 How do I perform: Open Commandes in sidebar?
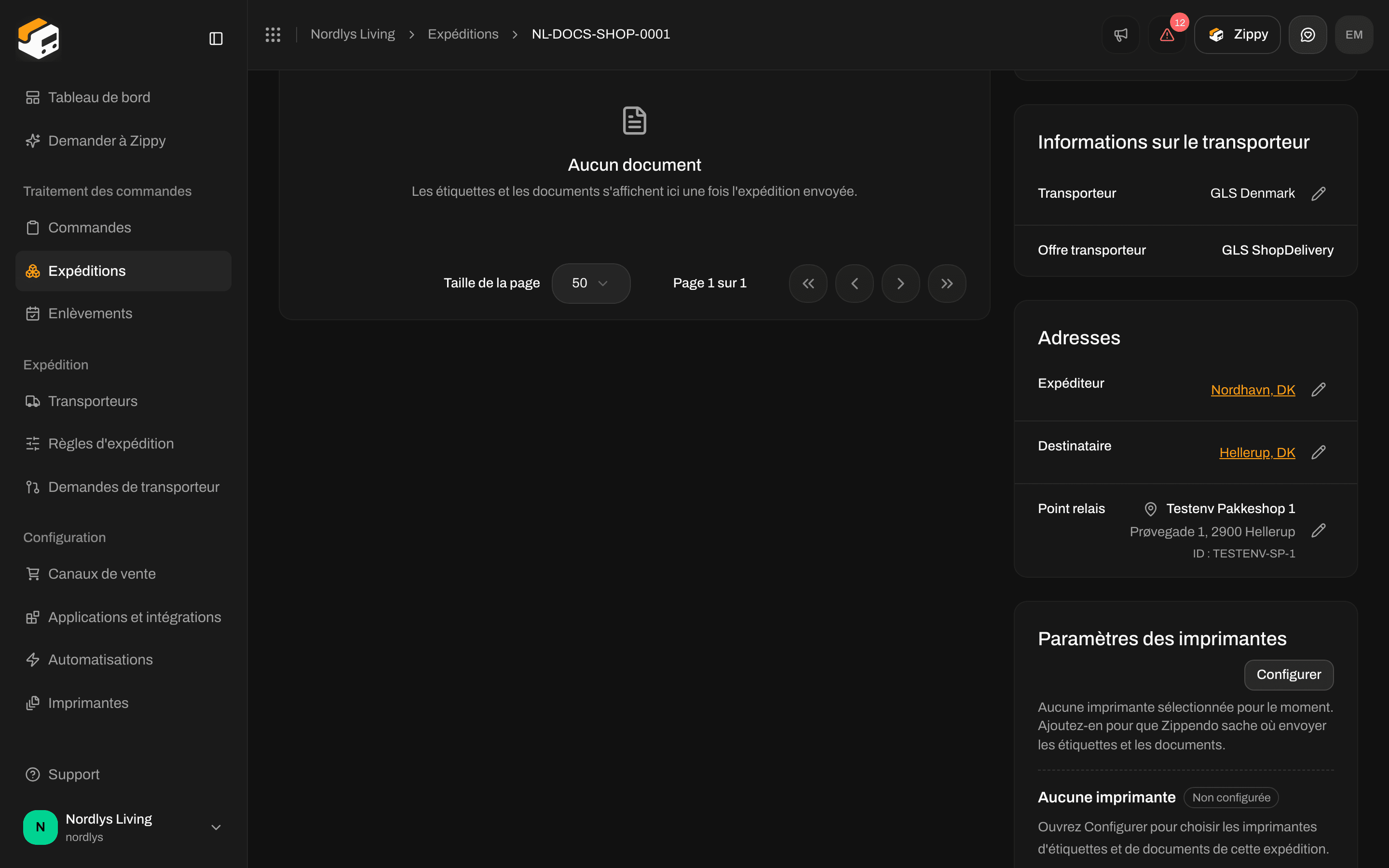pos(123,227)
